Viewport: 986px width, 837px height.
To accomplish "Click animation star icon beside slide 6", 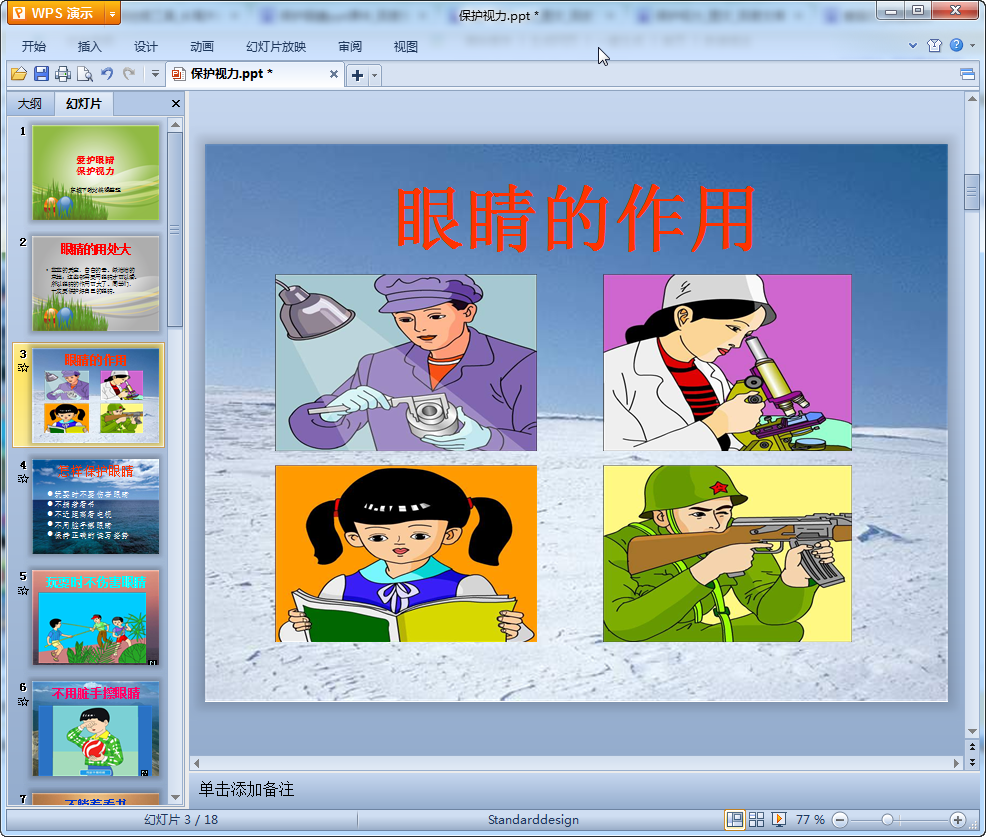I will (23, 702).
